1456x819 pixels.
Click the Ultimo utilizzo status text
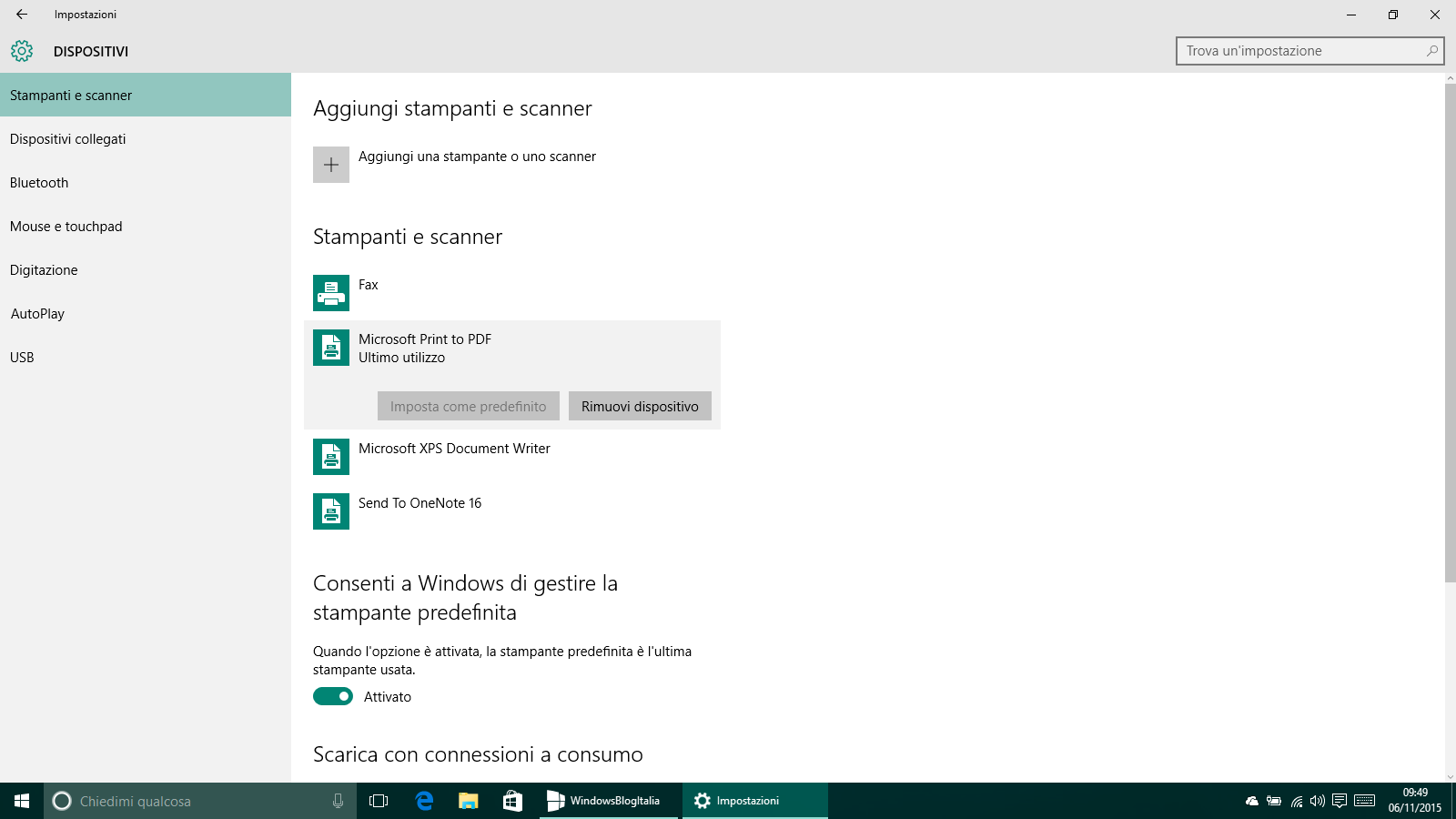pyautogui.click(x=401, y=358)
